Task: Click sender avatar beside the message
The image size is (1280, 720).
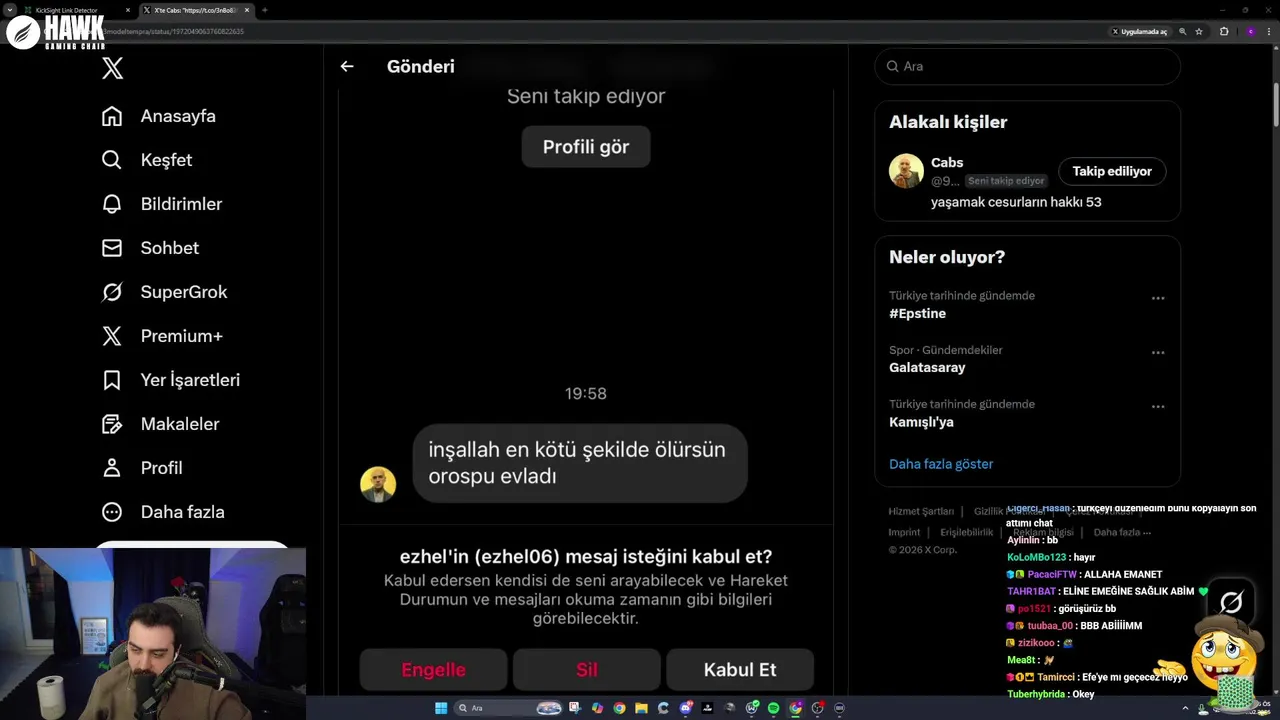Action: [378, 485]
